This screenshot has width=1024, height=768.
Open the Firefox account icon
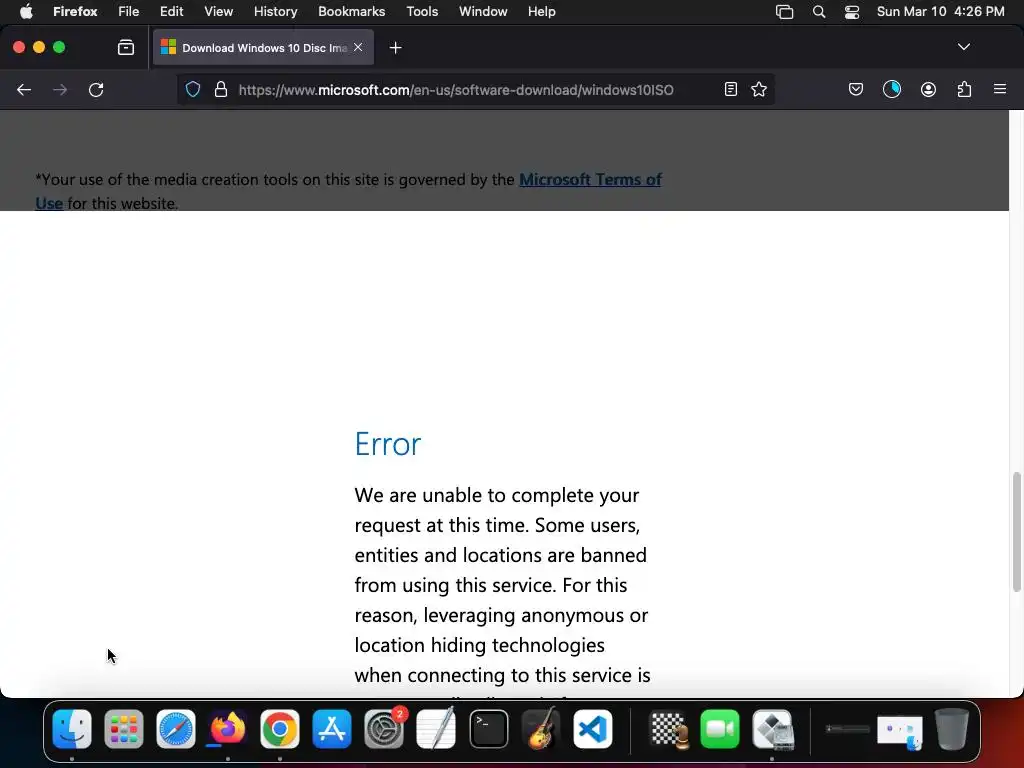tap(928, 89)
